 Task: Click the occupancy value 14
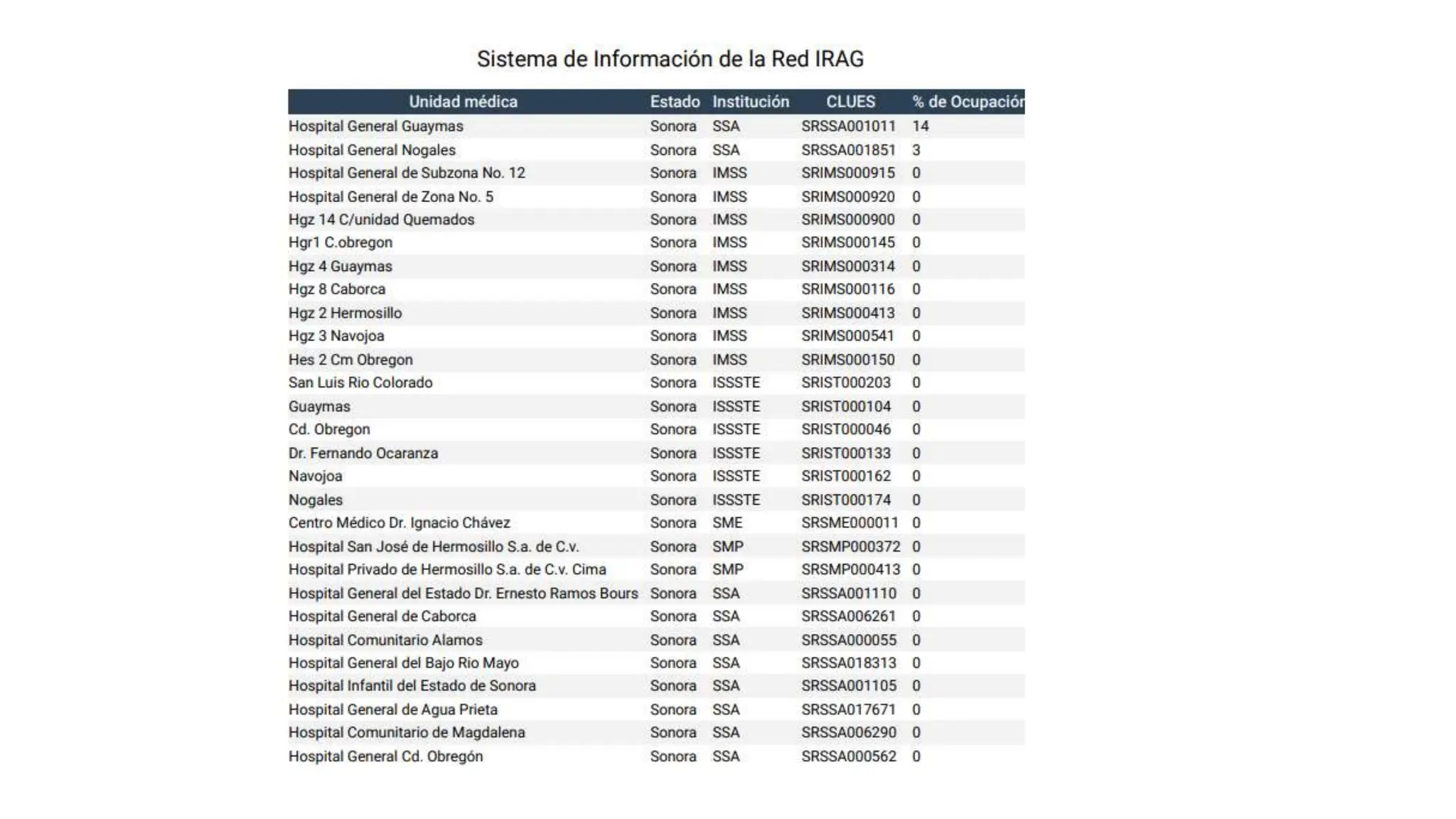click(920, 127)
